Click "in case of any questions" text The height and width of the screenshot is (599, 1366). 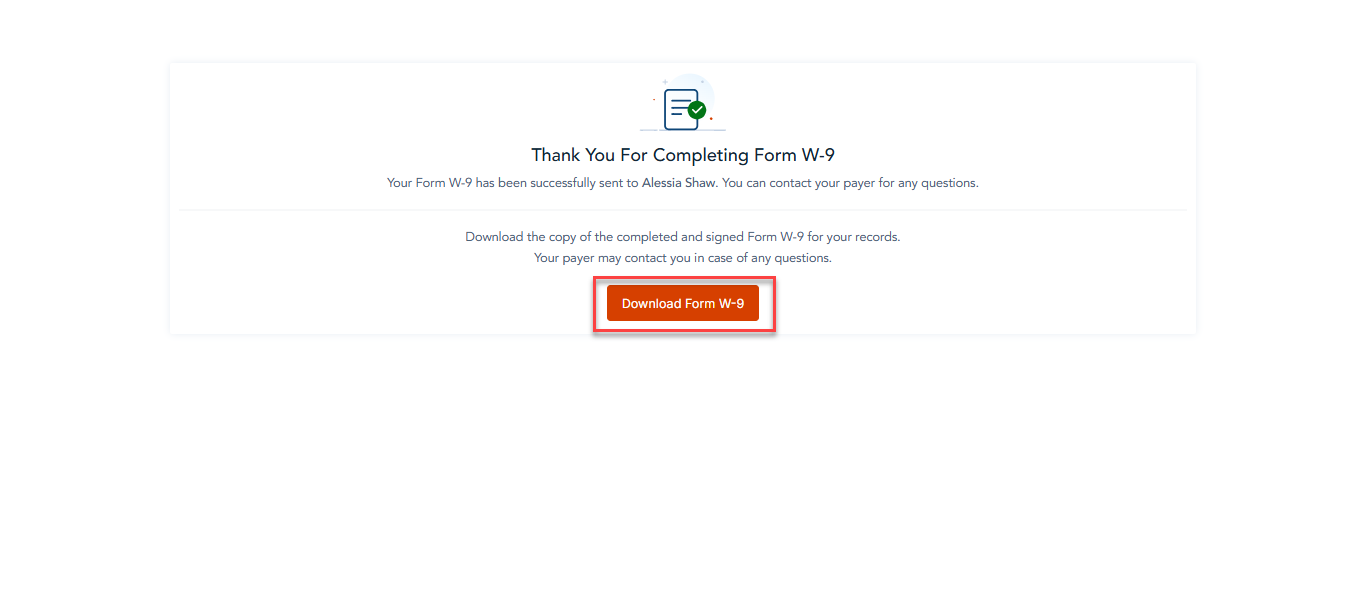760,258
